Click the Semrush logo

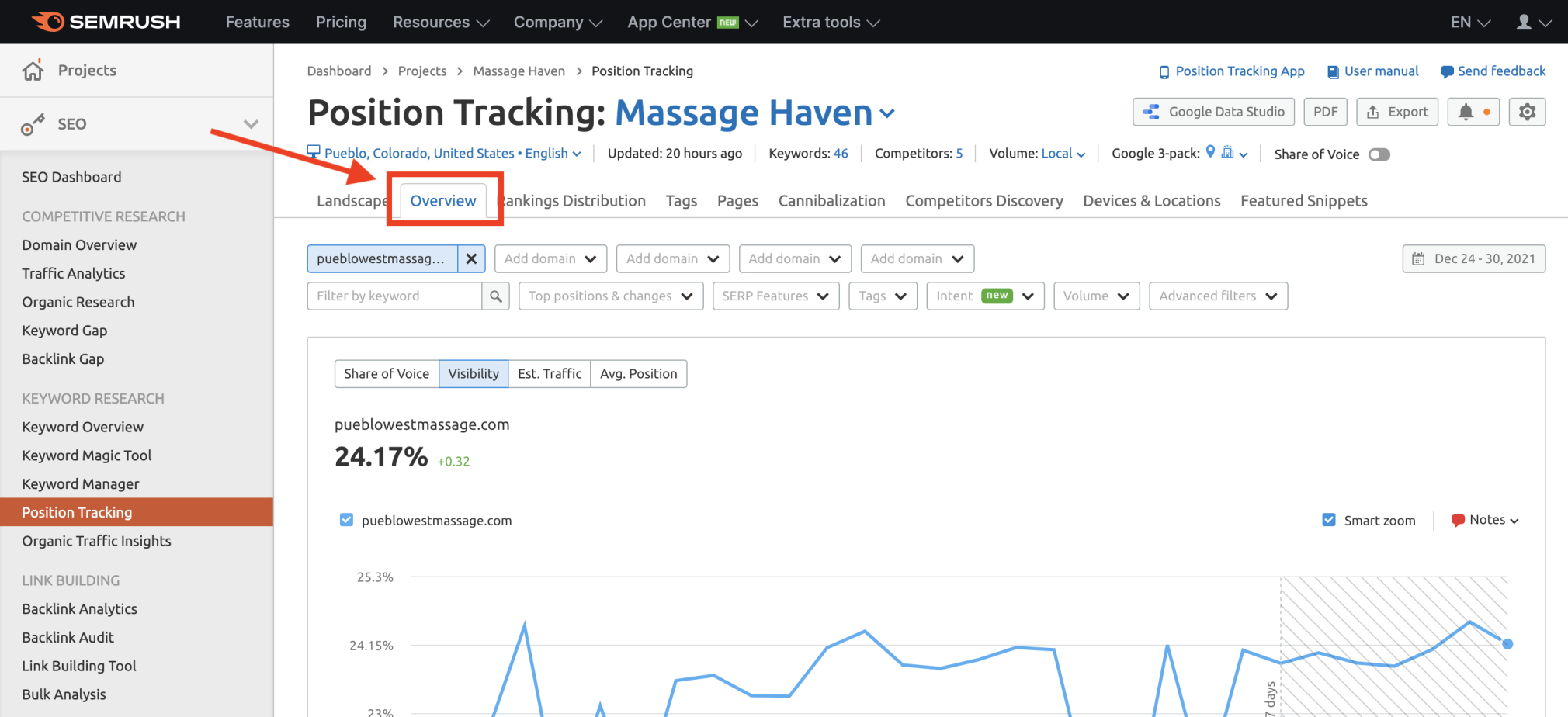(106, 22)
